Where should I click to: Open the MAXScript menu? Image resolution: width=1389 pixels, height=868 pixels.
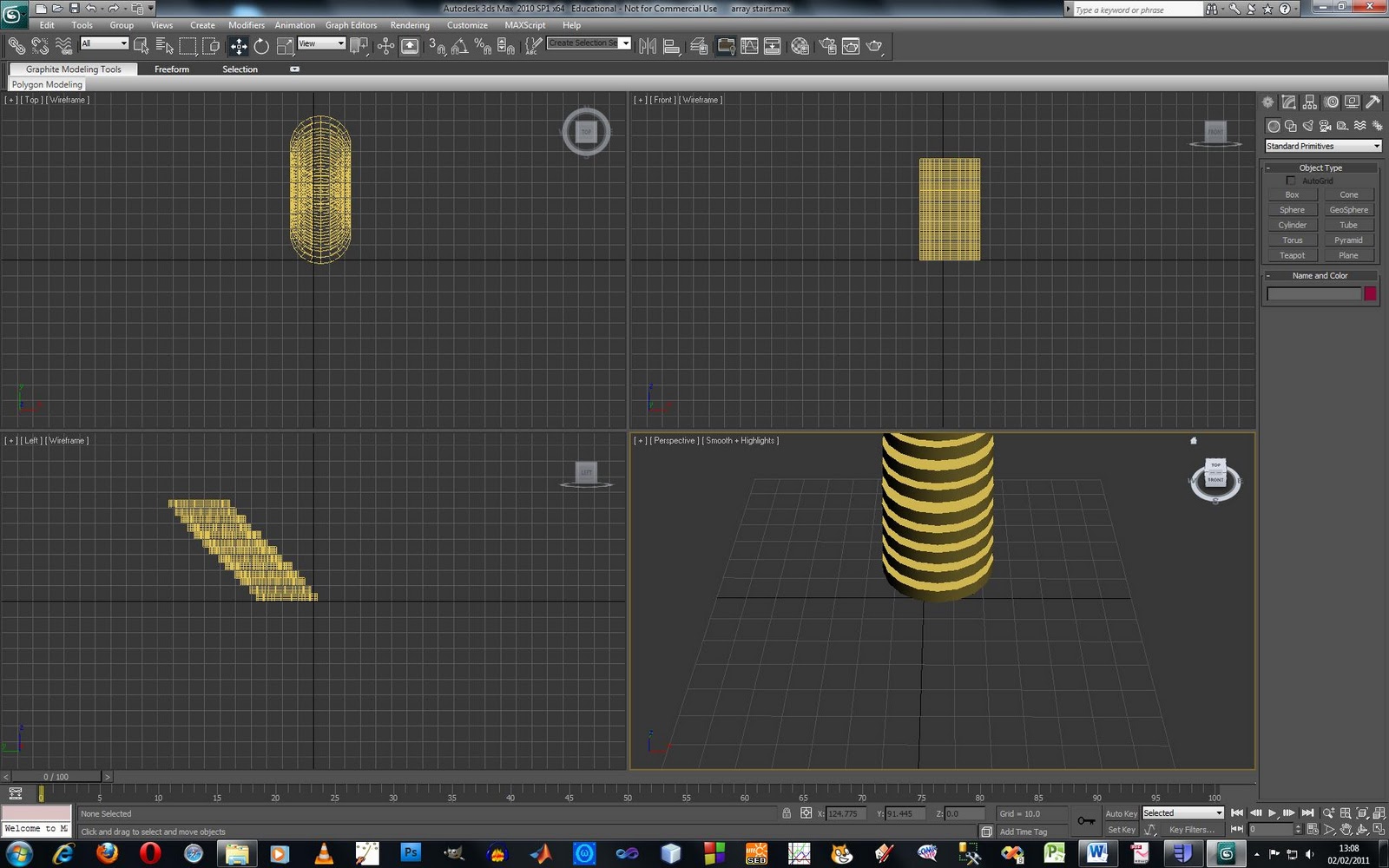pos(525,25)
